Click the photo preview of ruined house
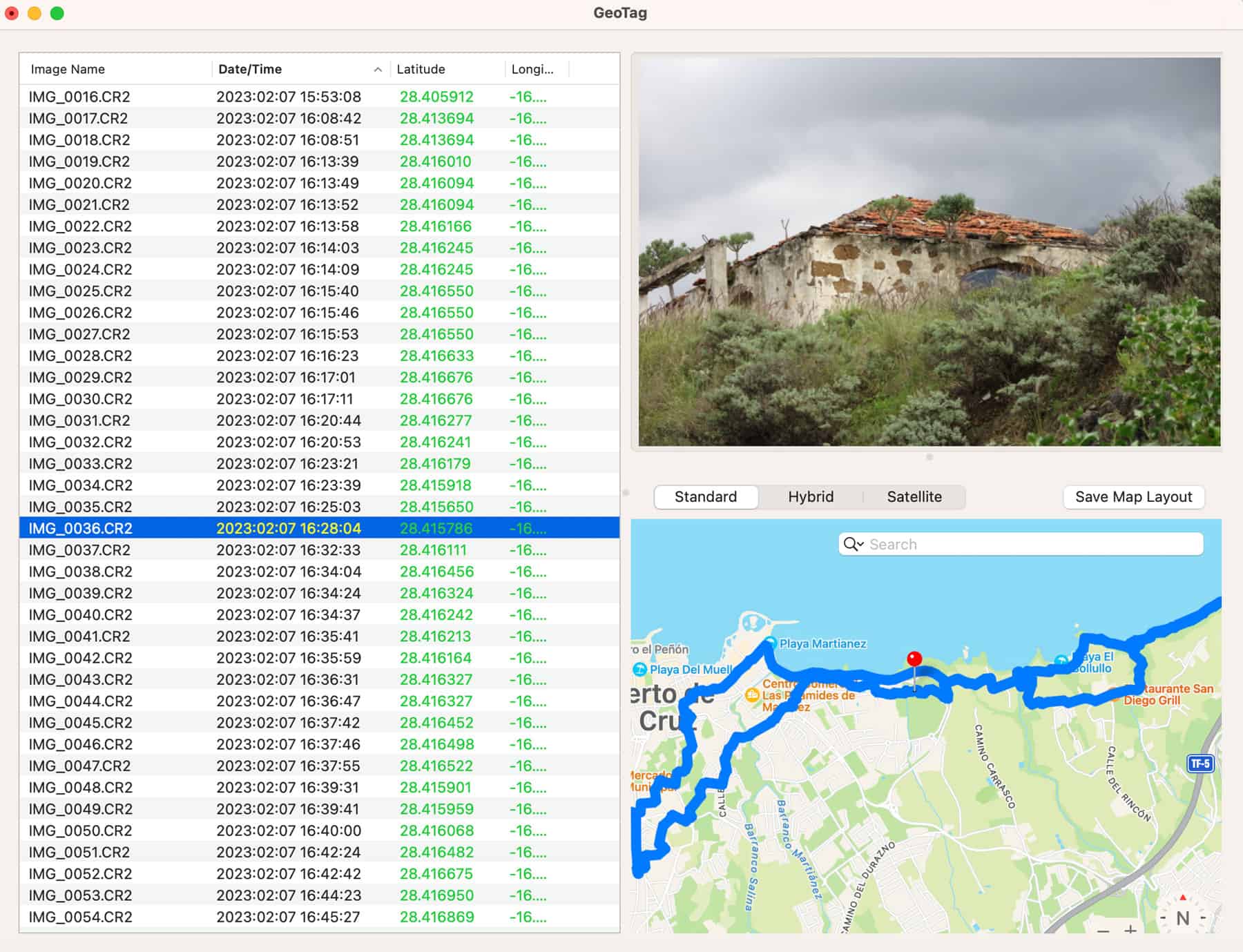The height and width of the screenshot is (952, 1243). click(929, 251)
